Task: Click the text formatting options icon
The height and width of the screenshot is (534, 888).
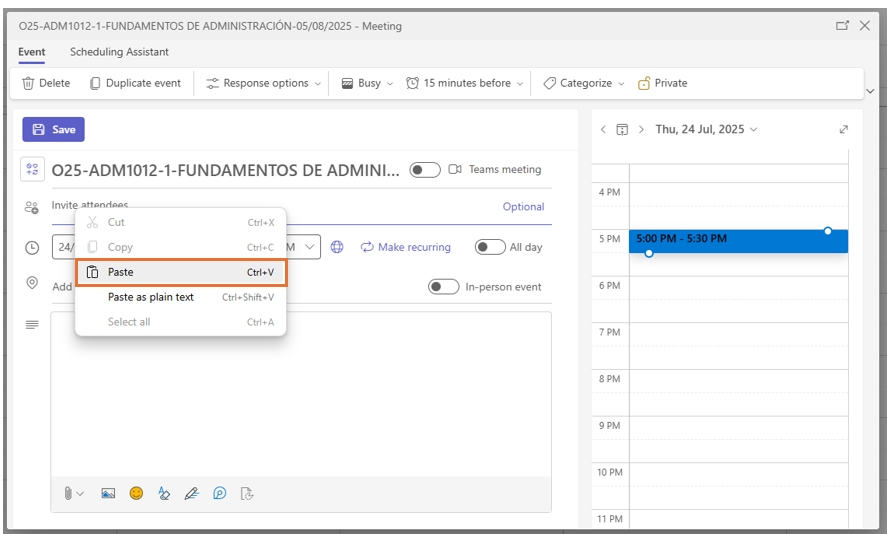Action: point(164,494)
